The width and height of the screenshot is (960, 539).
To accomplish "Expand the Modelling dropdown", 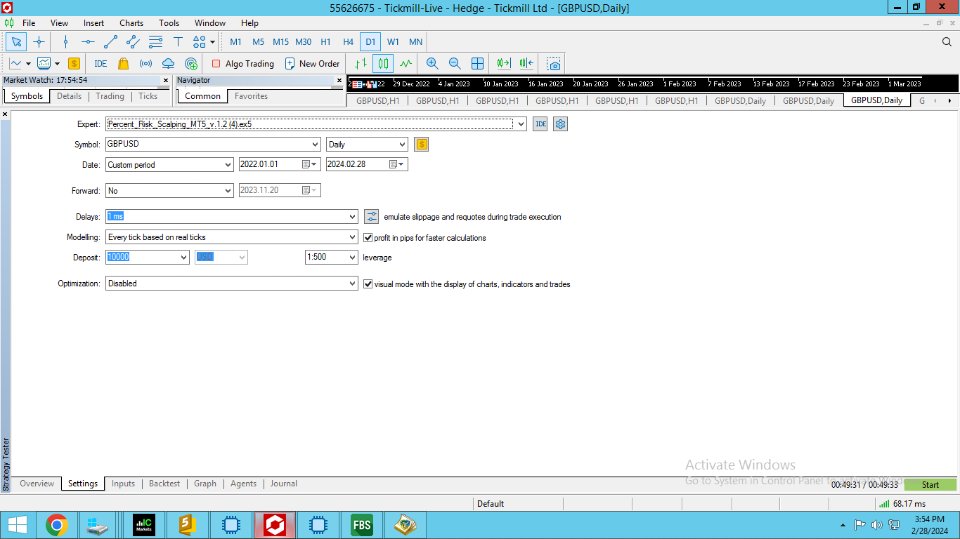I will coord(352,237).
